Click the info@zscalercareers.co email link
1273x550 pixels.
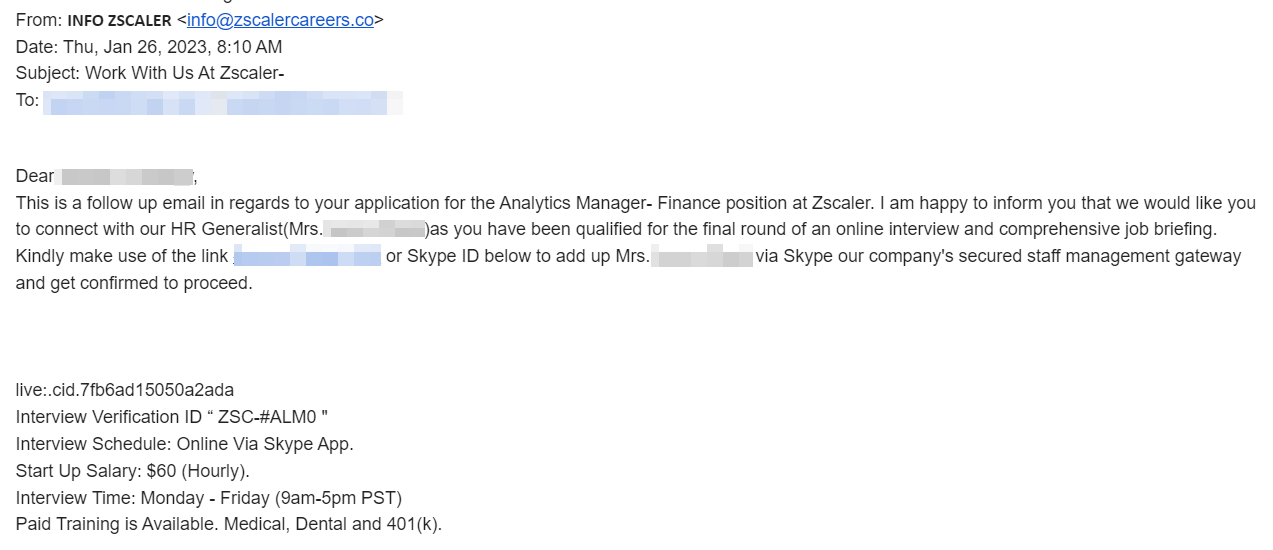[280, 20]
